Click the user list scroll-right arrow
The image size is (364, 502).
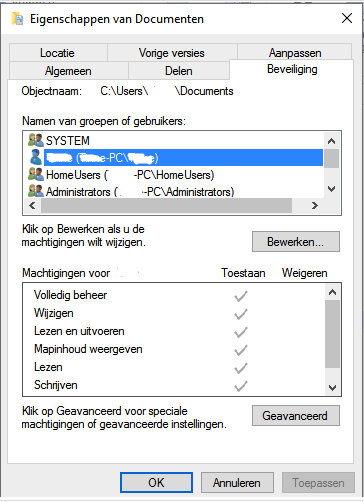click(x=314, y=206)
